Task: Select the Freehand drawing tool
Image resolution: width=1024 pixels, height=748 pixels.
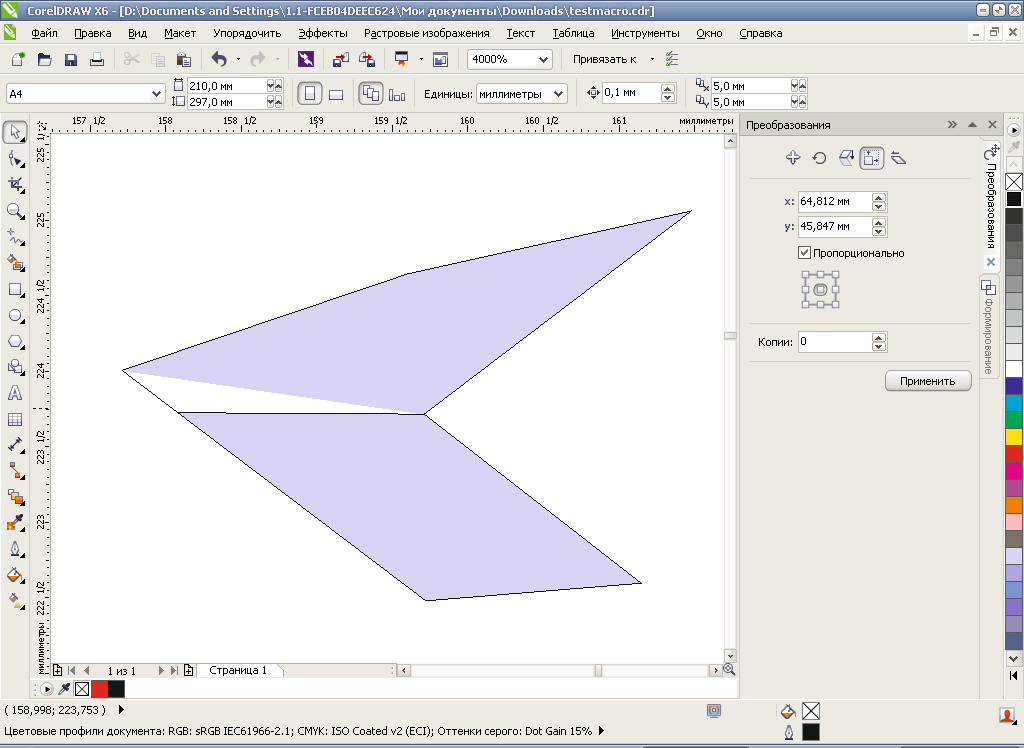Action: click(x=15, y=237)
